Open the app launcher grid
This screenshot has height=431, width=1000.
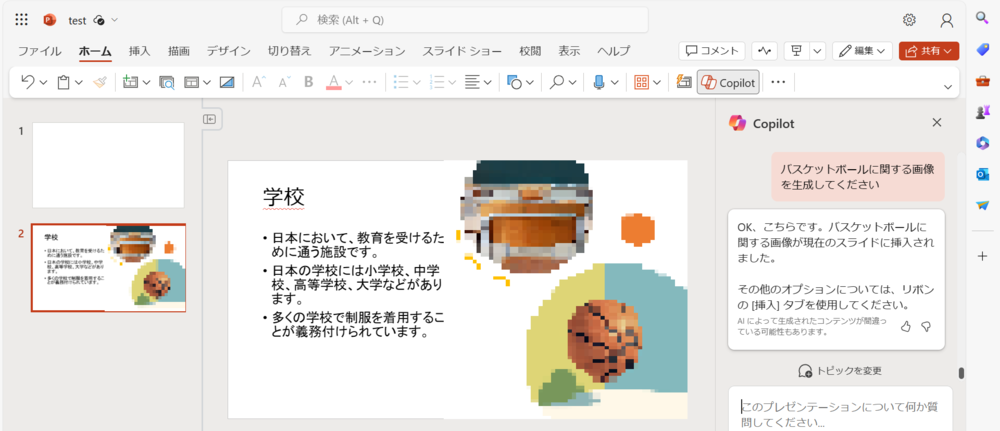point(22,20)
